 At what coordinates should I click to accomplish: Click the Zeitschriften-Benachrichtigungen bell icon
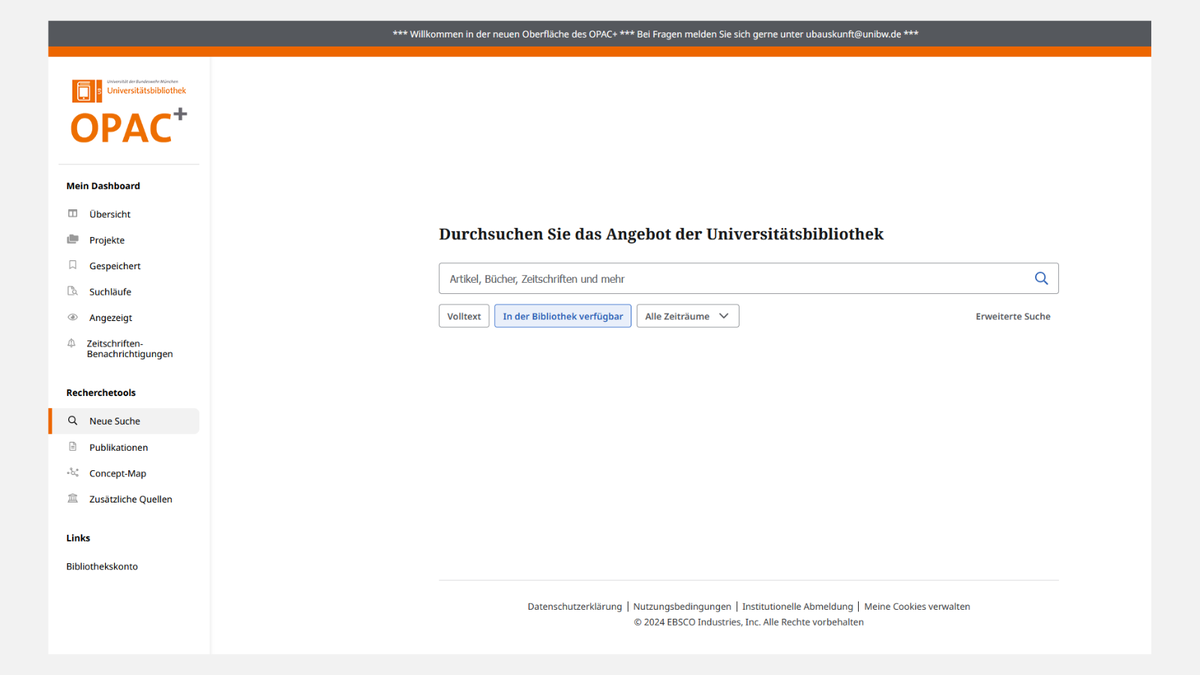71,343
